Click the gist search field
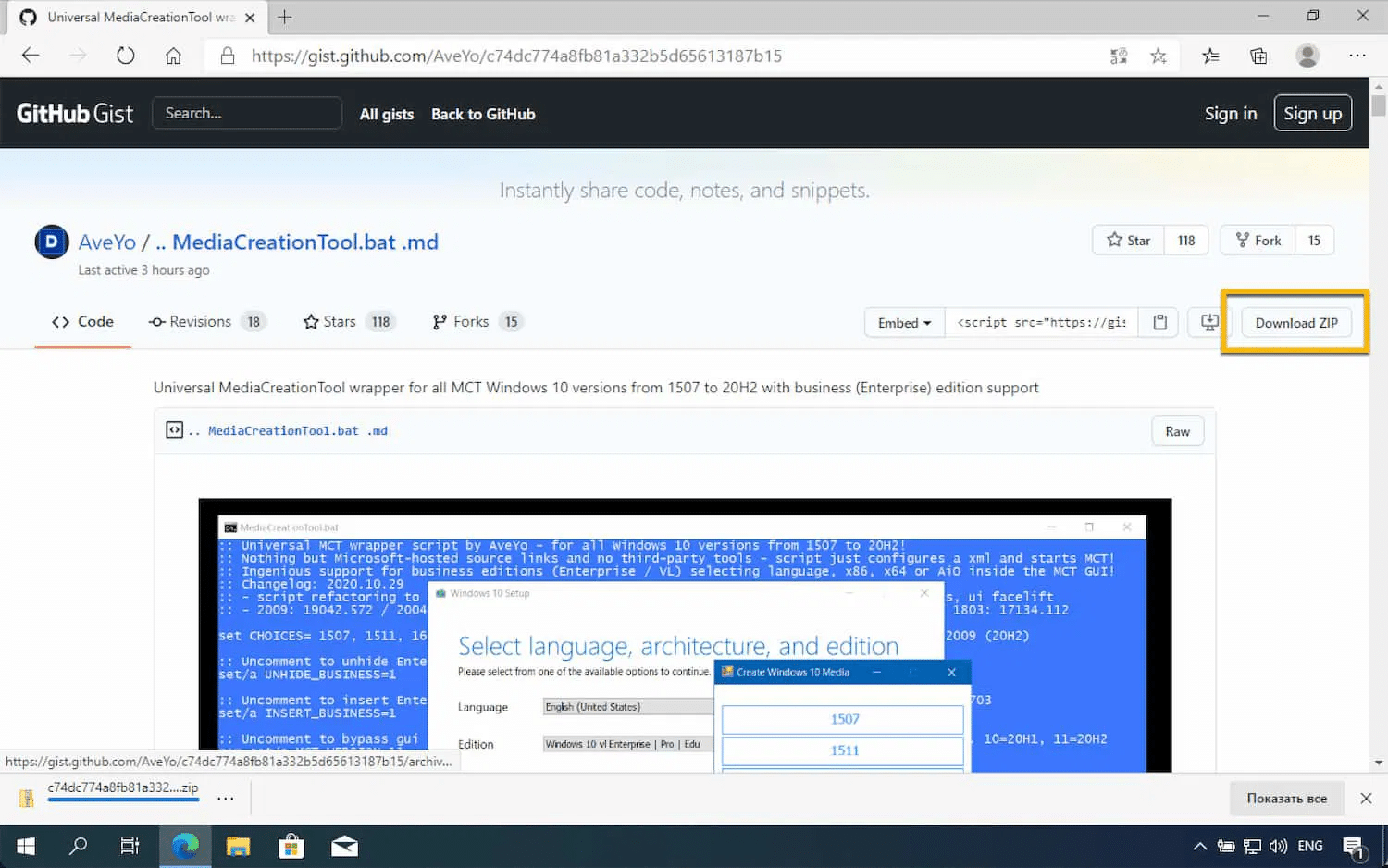This screenshot has height=868, width=1388. click(x=247, y=113)
